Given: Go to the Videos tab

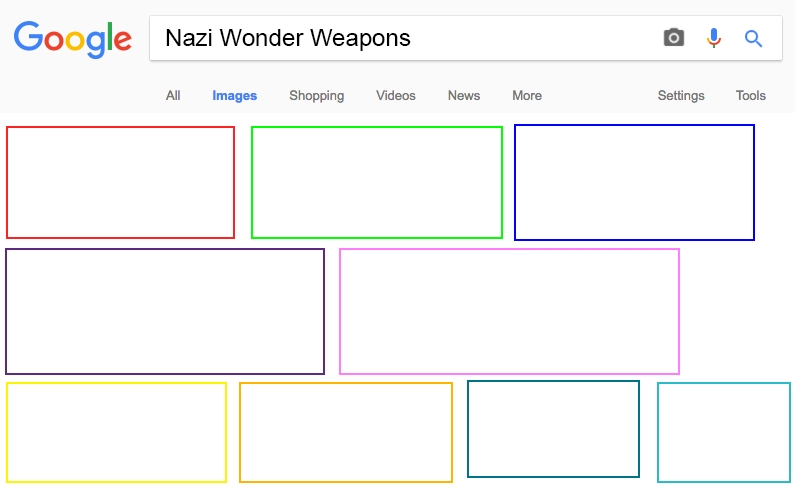Looking at the screenshot, I should (x=395, y=95).
